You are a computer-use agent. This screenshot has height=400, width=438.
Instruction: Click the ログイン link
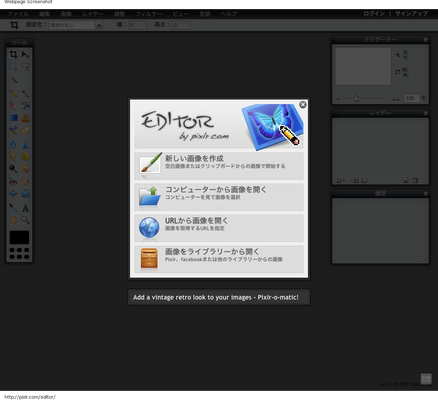(374, 14)
